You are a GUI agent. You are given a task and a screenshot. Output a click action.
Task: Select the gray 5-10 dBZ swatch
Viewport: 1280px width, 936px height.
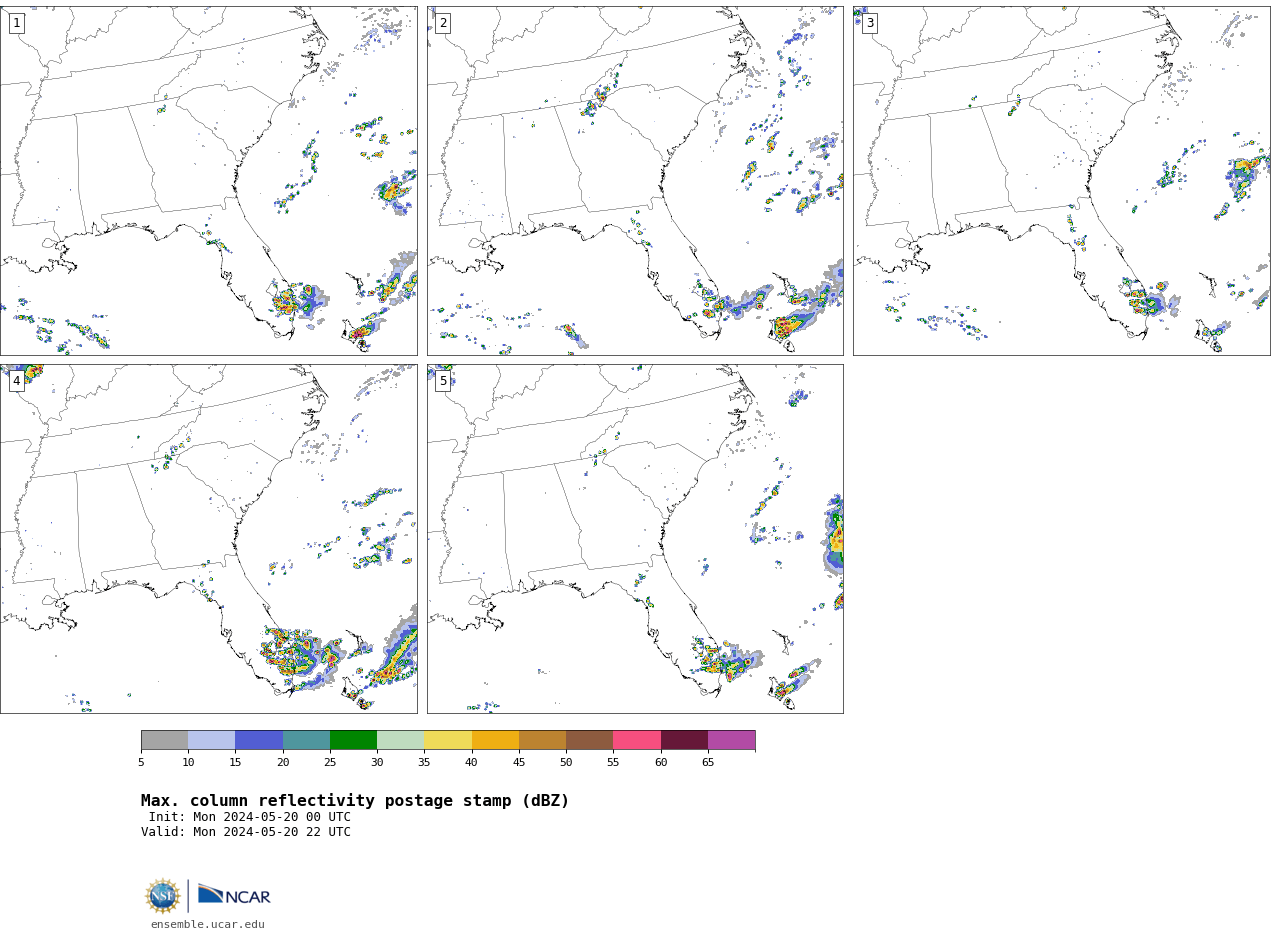(x=164, y=740)
